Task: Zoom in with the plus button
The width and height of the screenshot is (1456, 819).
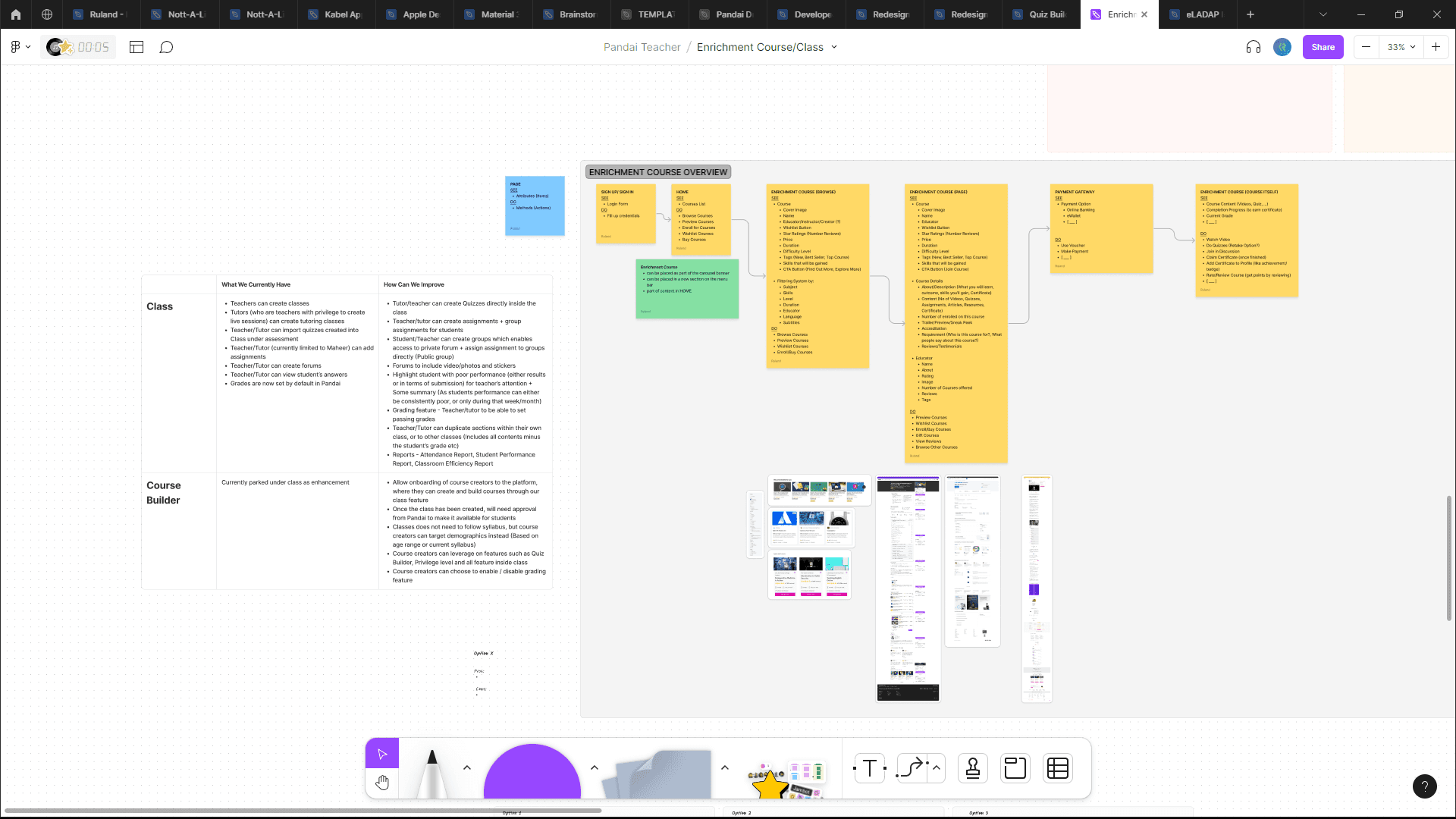Action: click(1436, 47)
